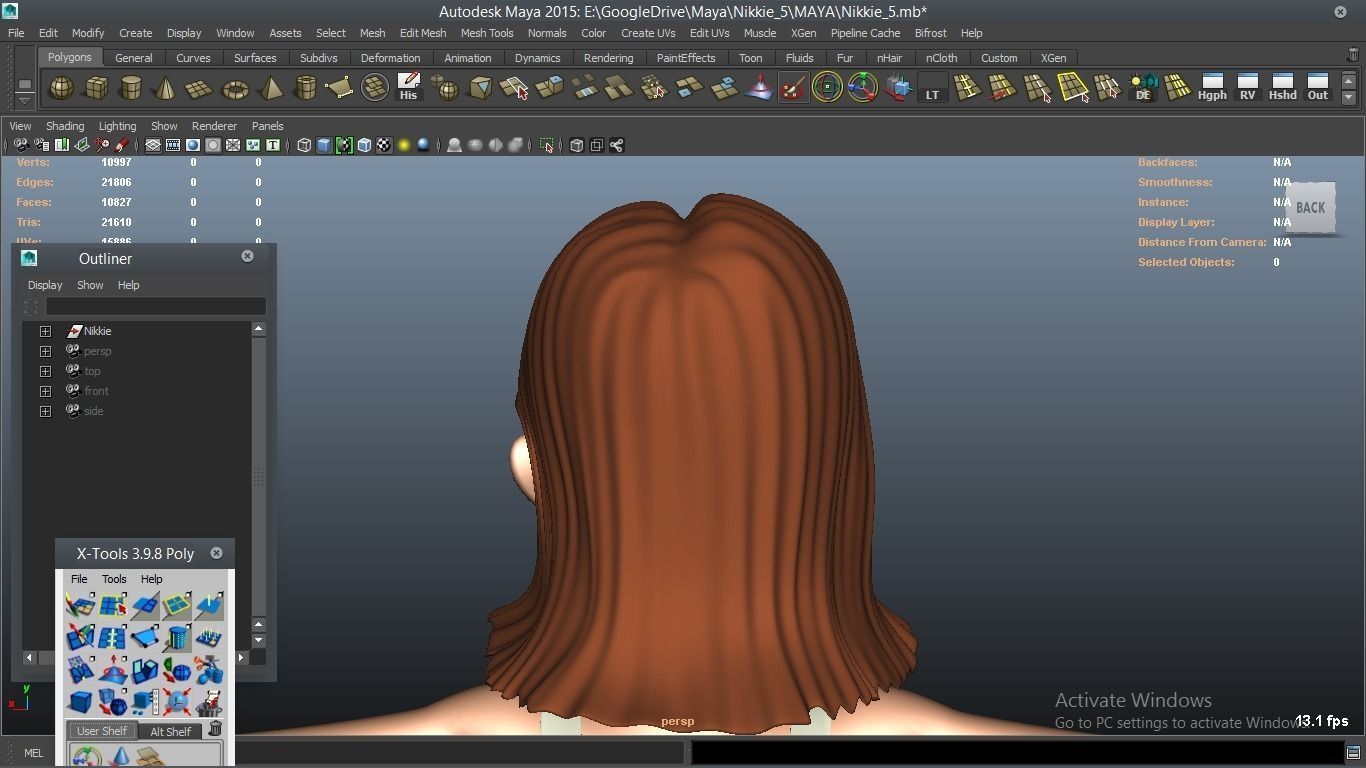
Task: Click Outliner vertical scrollbar up arrow
Action: (258, 329)
